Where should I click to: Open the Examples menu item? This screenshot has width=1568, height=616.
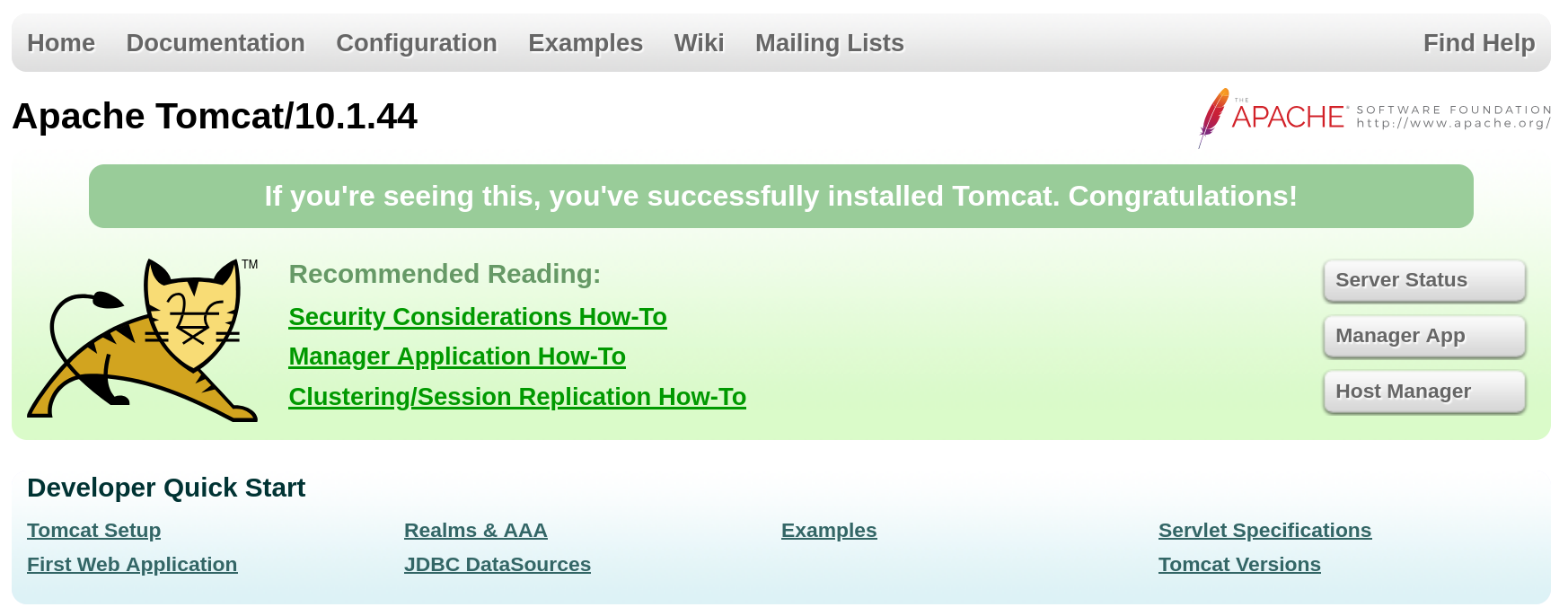click(585, 43)
